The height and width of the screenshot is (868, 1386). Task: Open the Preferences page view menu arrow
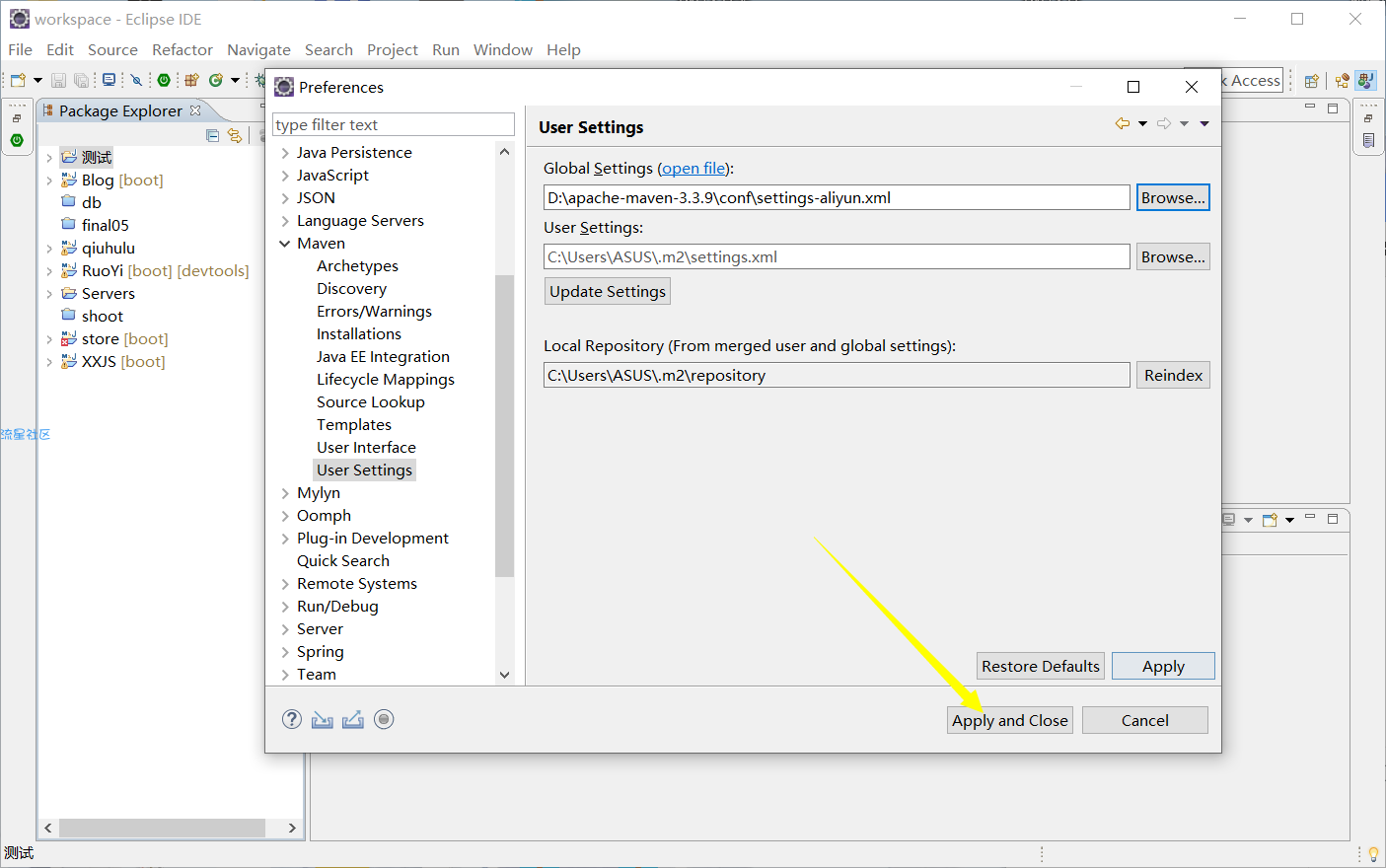pyautogui.click(x=1204, y=123)
